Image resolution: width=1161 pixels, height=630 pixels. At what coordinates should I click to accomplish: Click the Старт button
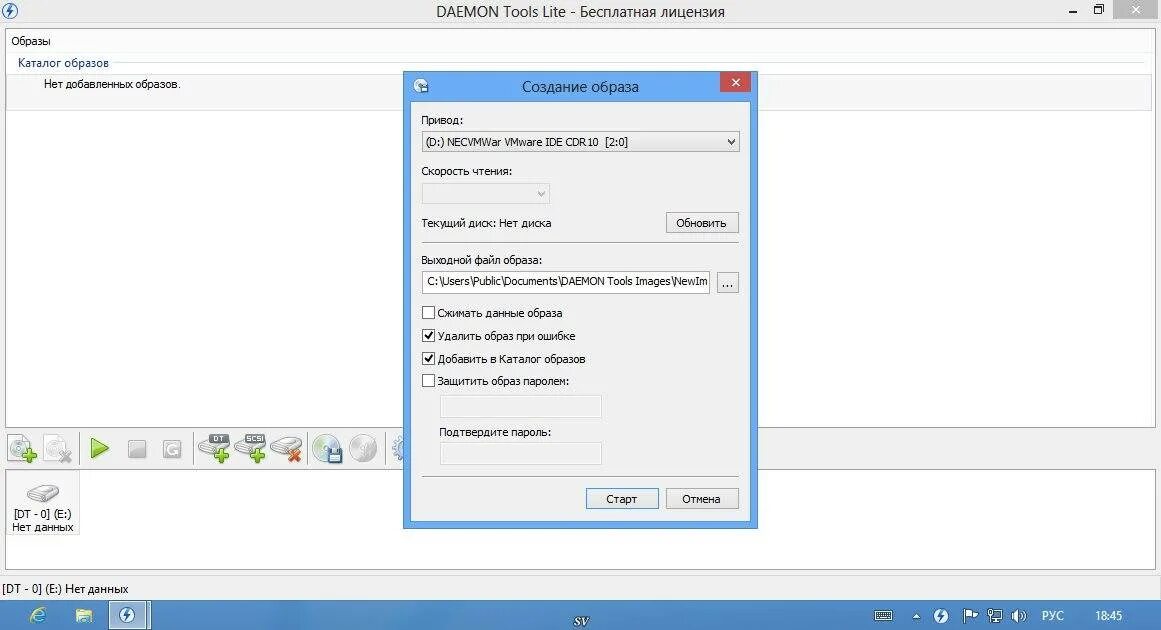[621, 499]
